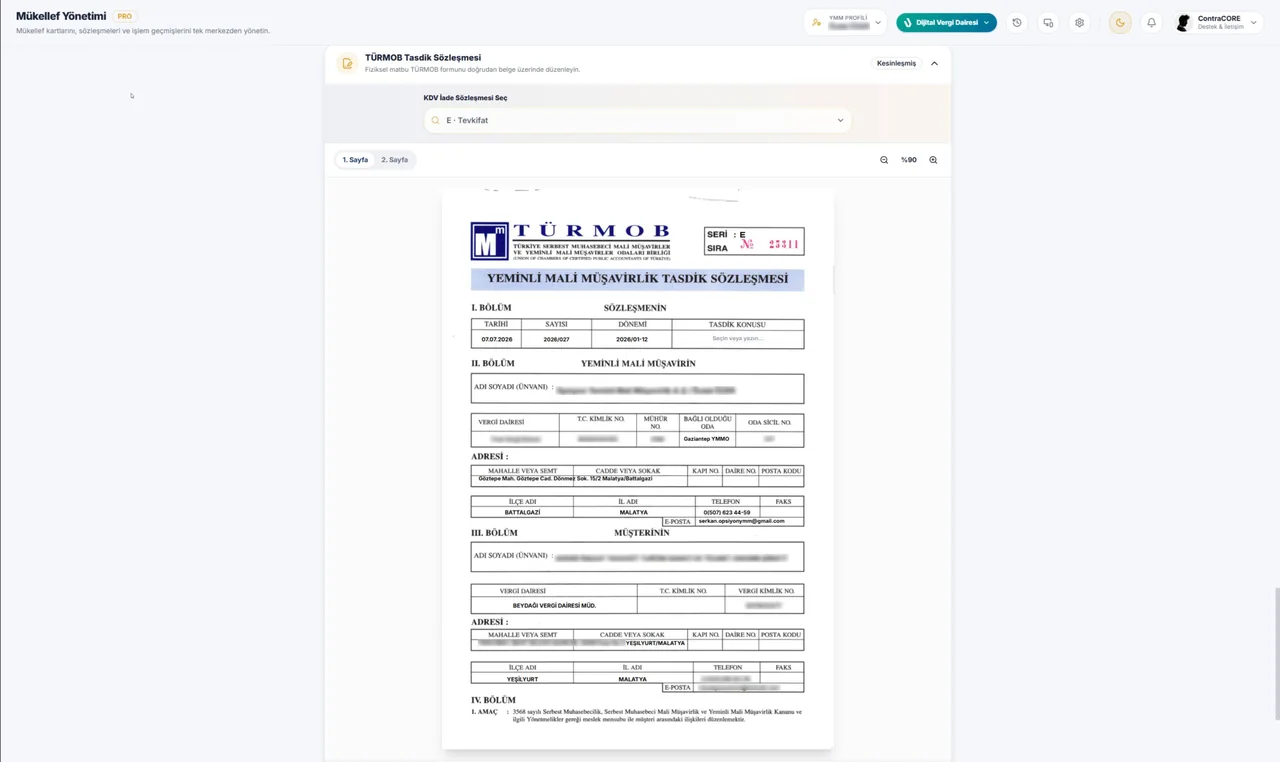Click the PRO badge next to title
Image resolution: width=1280 pixels, height=762 pixels.
(x=125, y=16)
